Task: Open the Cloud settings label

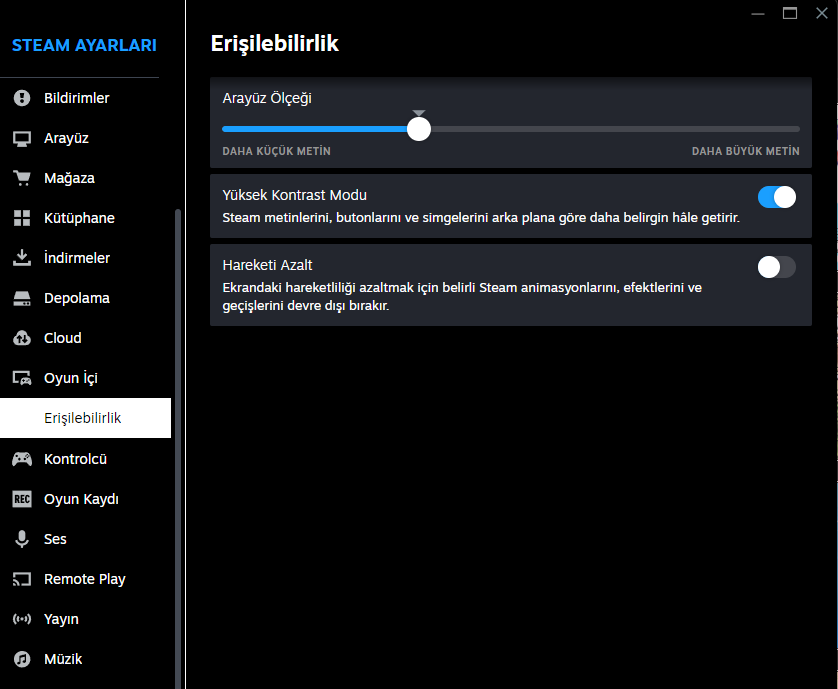Action: tap(63, 338)
